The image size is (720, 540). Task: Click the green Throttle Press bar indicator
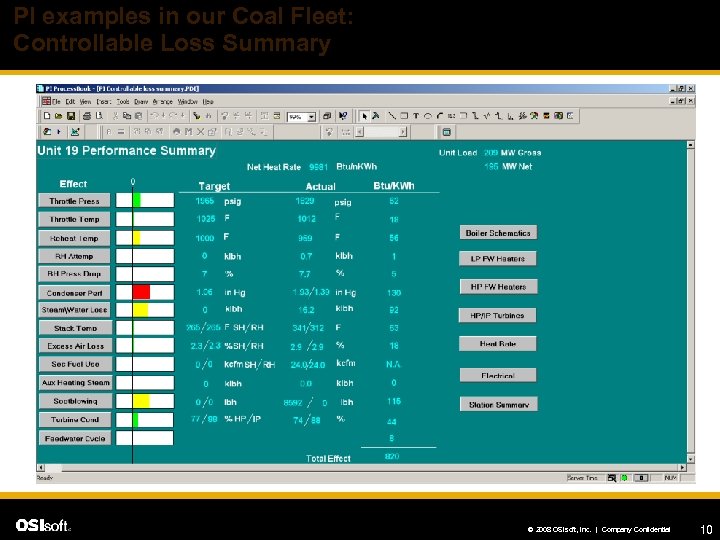click(x=136, y=200)
